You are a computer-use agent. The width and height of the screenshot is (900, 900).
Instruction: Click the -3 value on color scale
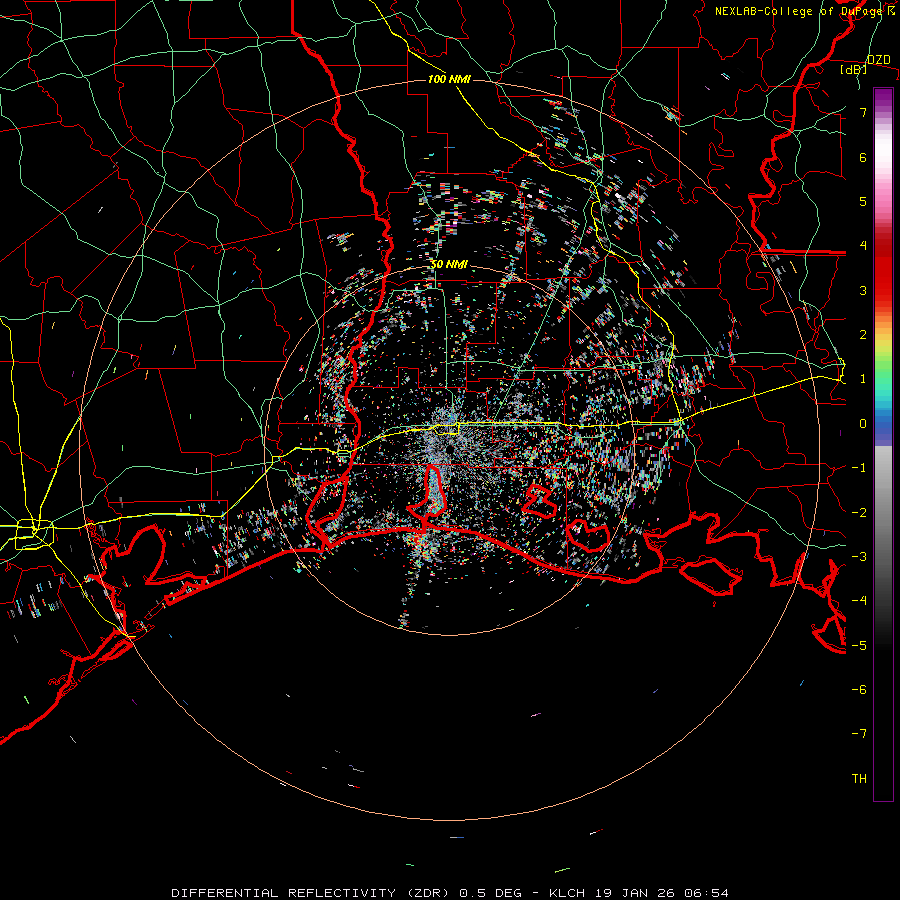pos(859,557)
